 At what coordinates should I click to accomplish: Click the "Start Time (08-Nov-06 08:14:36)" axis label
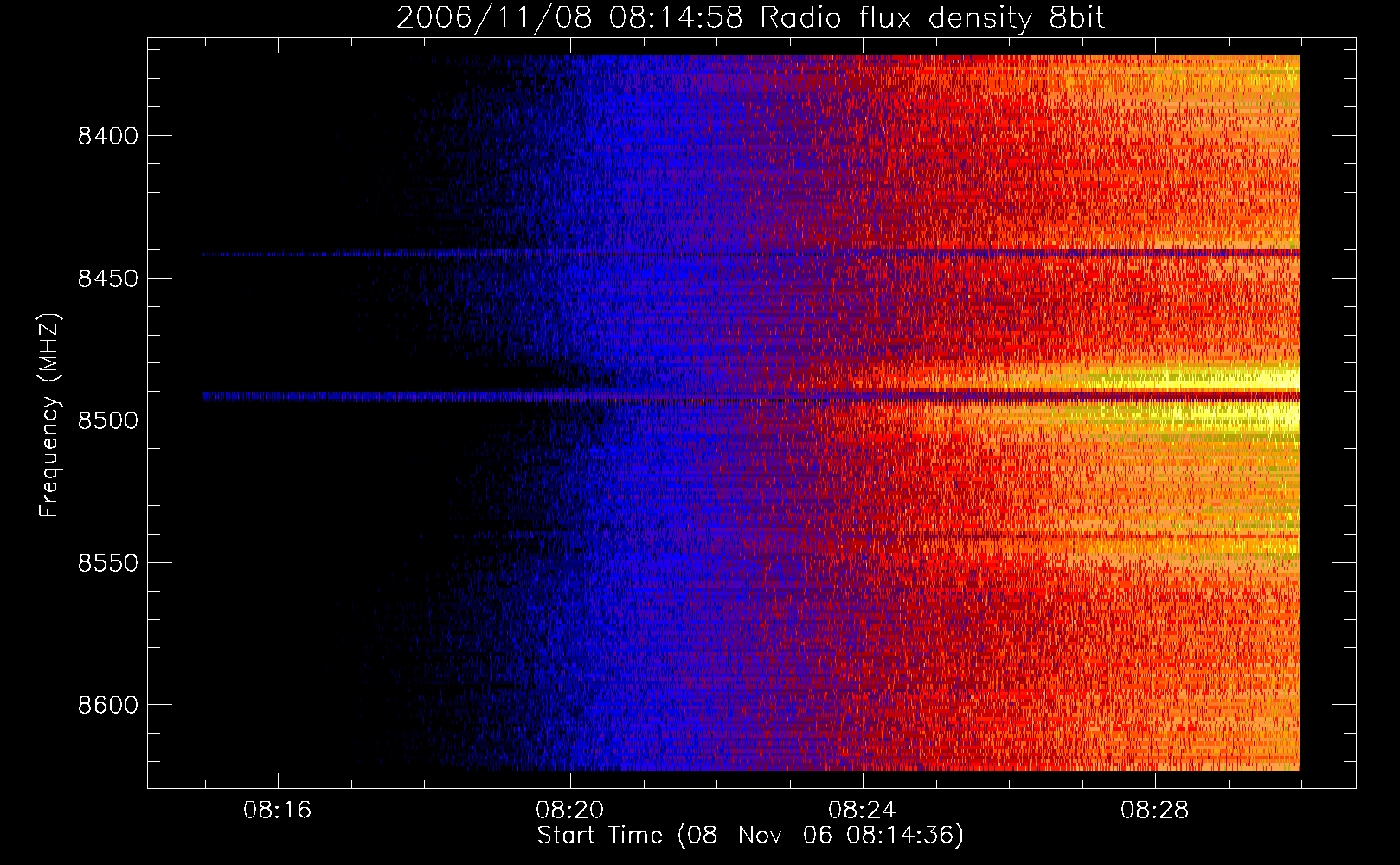click(x=750, y=836)
